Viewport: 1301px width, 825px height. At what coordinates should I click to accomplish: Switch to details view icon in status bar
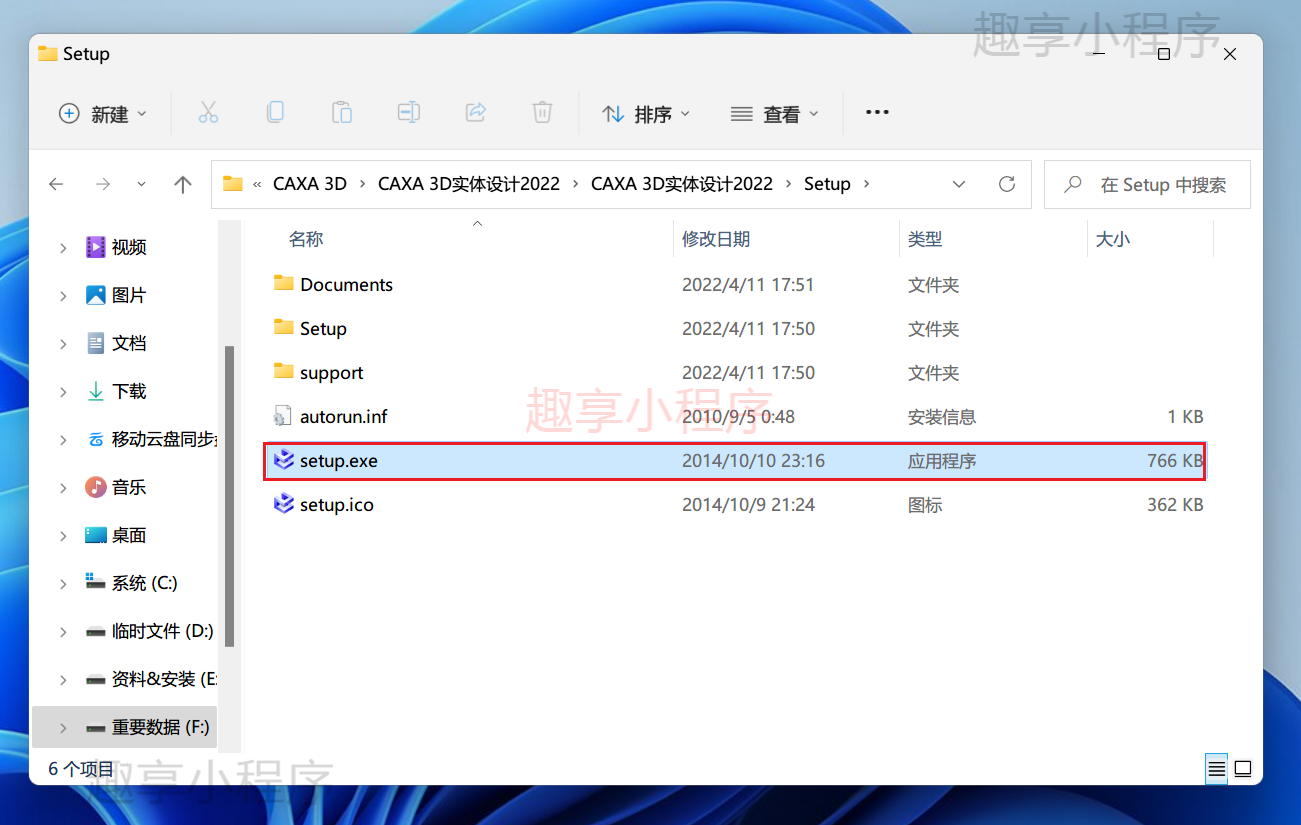(1216, 769)
